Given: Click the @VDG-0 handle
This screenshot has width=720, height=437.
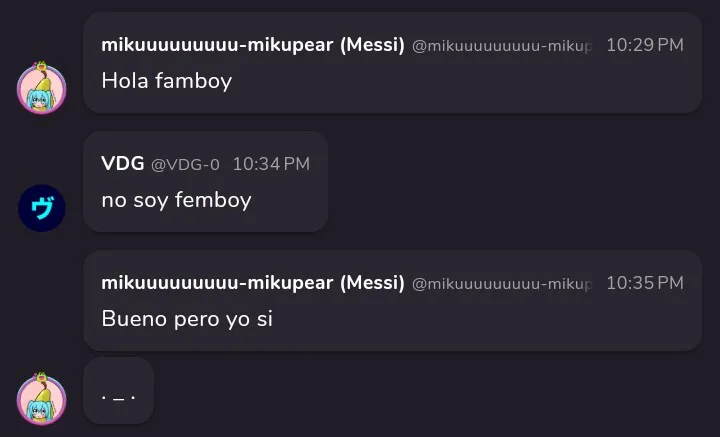Looking at the screenshot, I should pyautogui.click(x=185, y=164).
